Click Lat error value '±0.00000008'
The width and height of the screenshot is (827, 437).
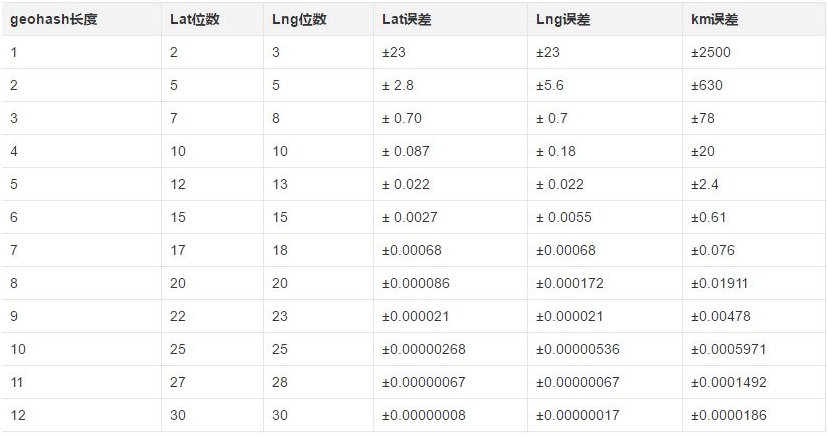[x=424, y=415]
